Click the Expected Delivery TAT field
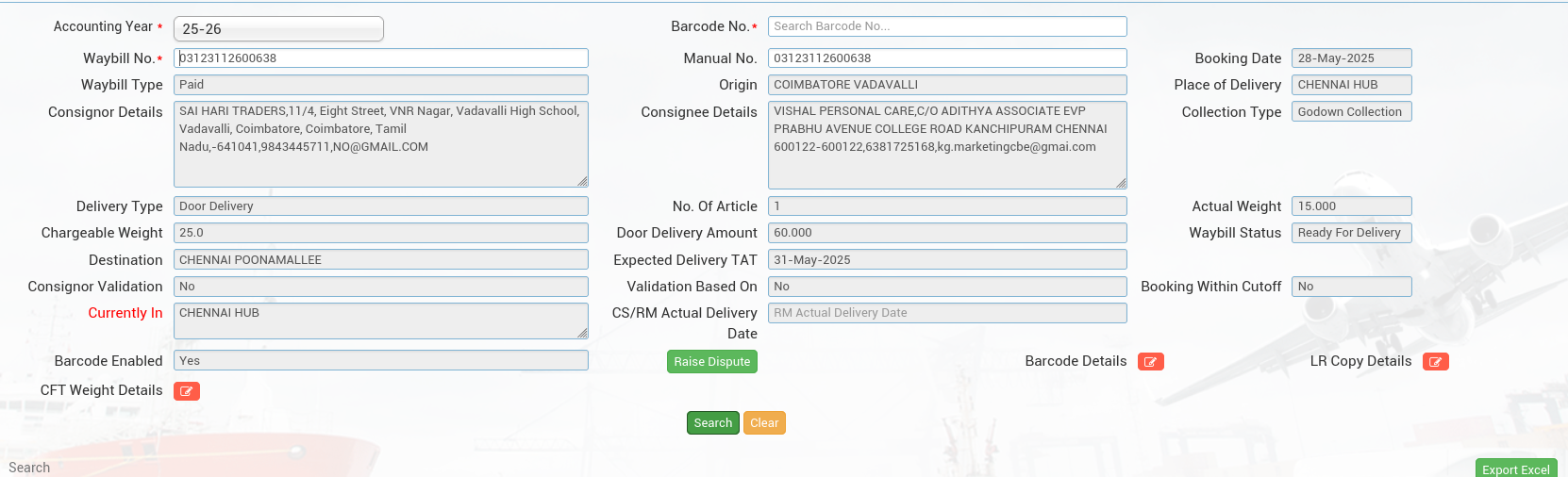This screenshot has height=477, width=1568. pyautogui.click(x=946, y=260)
